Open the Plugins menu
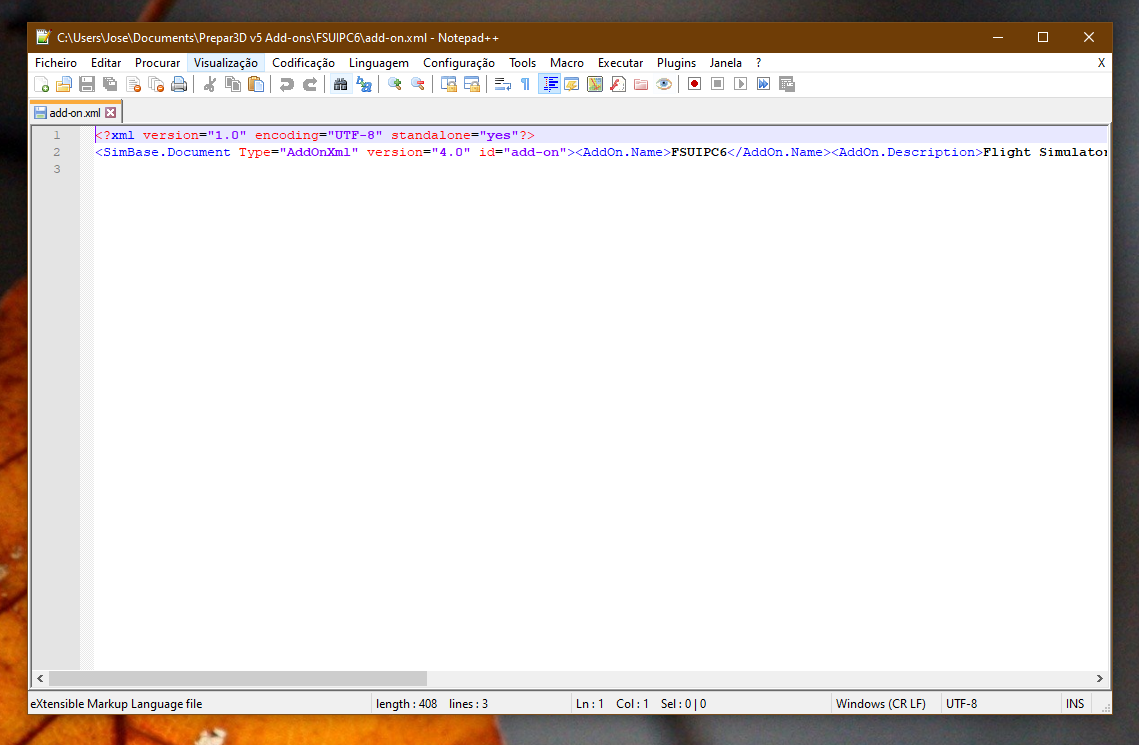1139x745 pixels. 676,63
